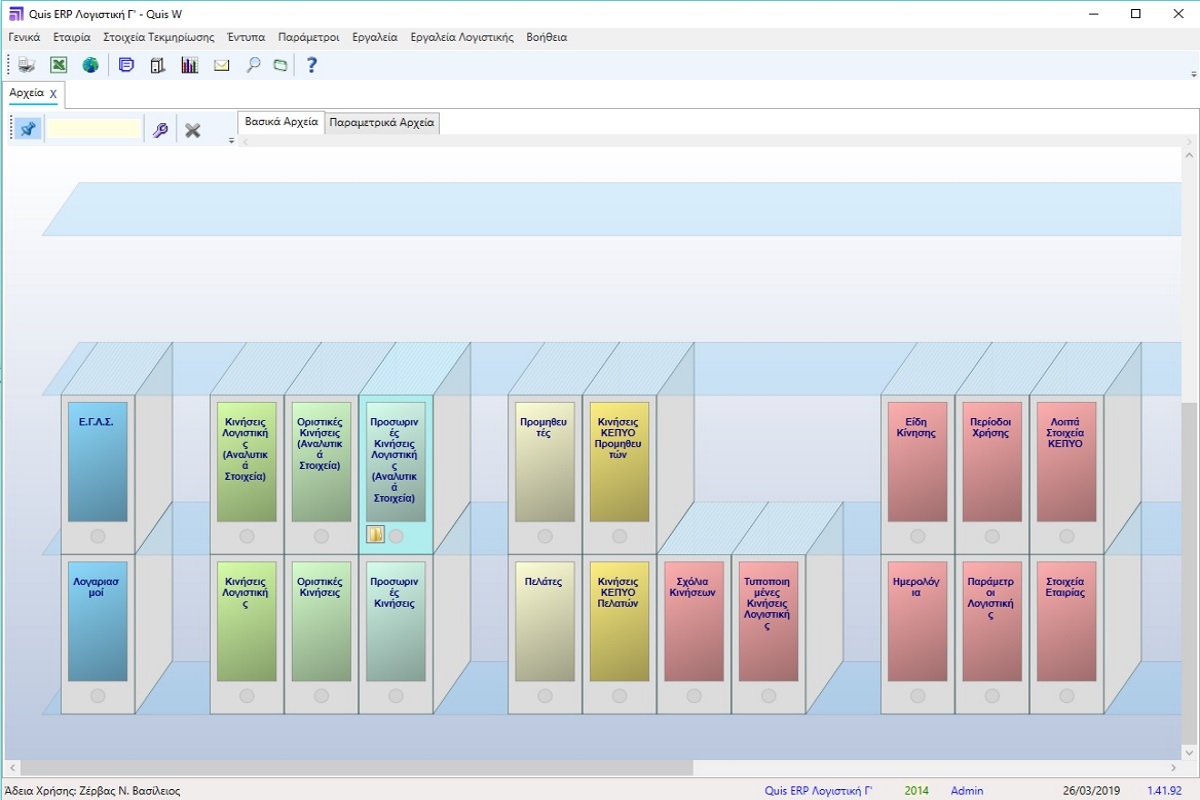The image size is (1200, 800).
Task: Click the printer icon in toolbar
Action: coord(27,65)
